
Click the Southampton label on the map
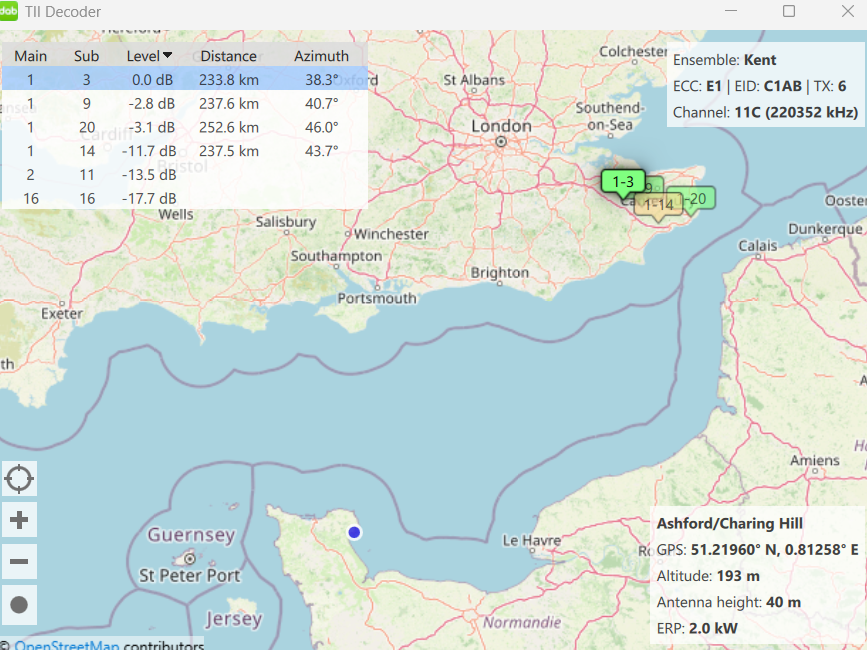336,256
